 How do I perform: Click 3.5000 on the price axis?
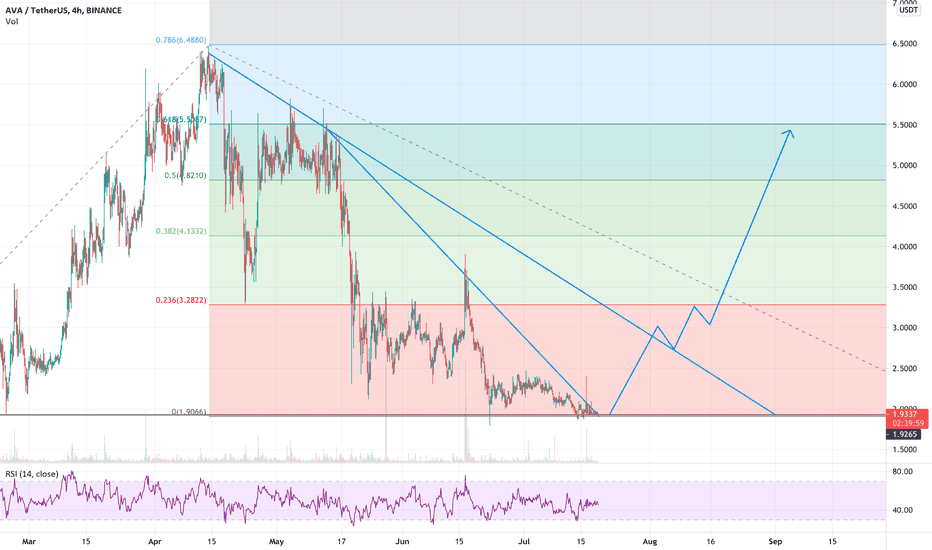coord(904,287)
